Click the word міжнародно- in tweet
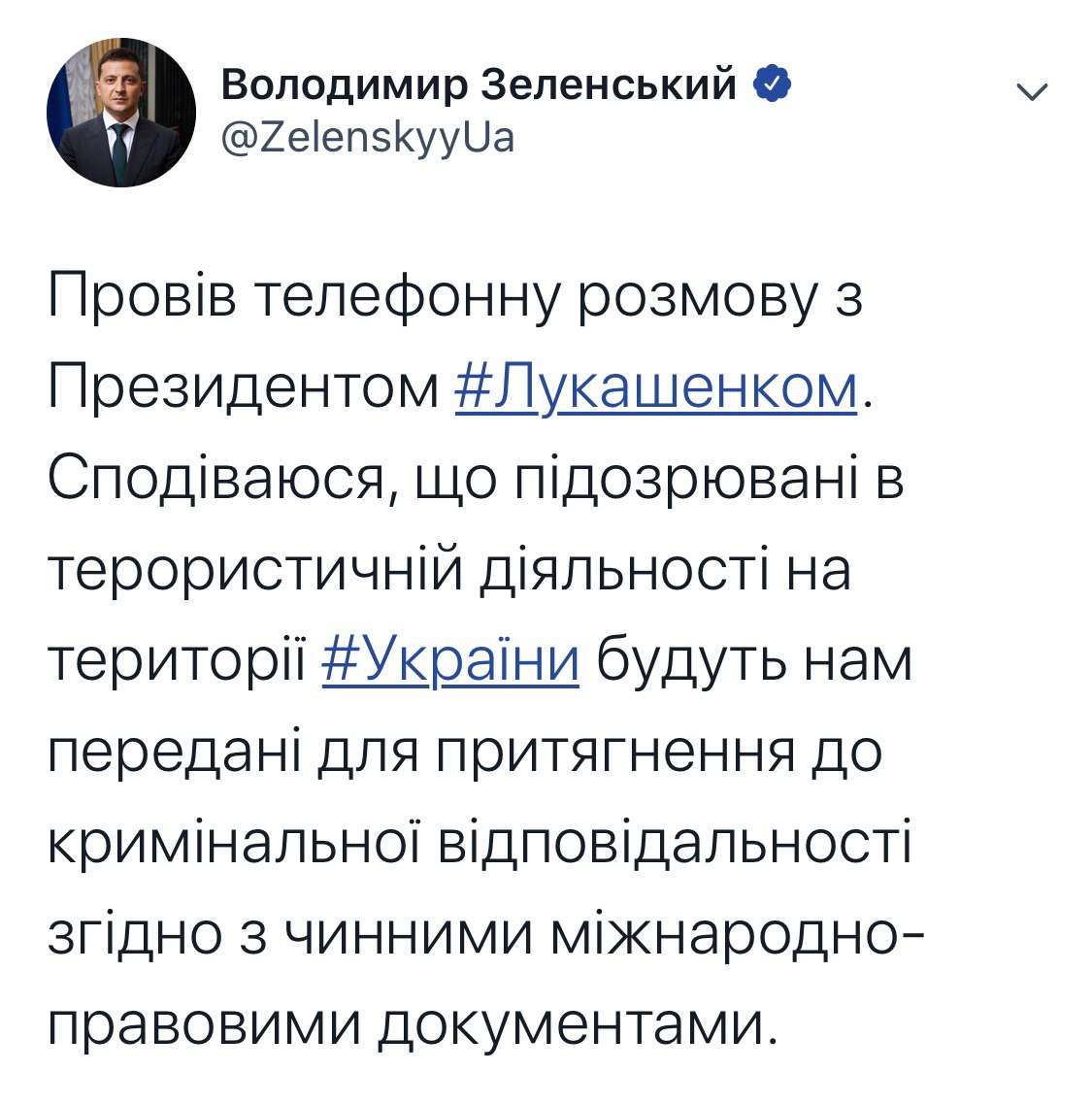 coord(738,934)
